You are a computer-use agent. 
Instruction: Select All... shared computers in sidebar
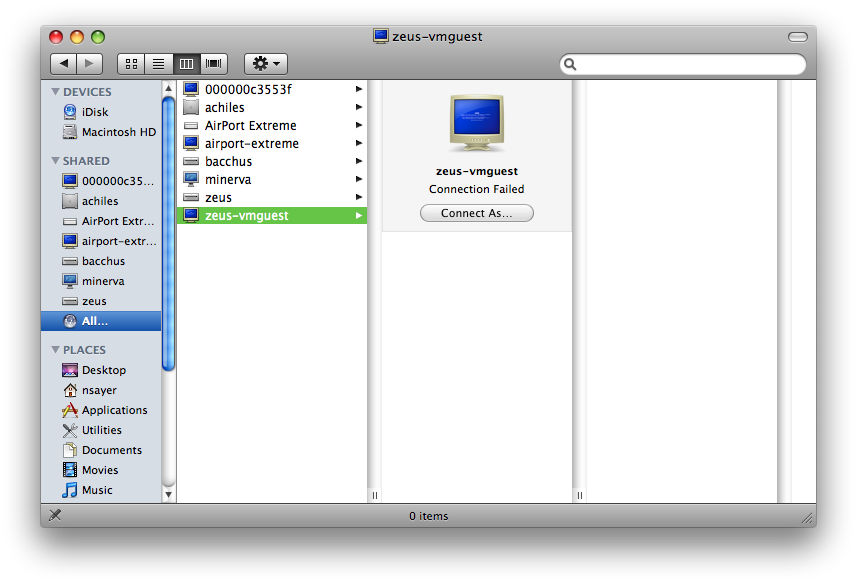click(101, 321)
